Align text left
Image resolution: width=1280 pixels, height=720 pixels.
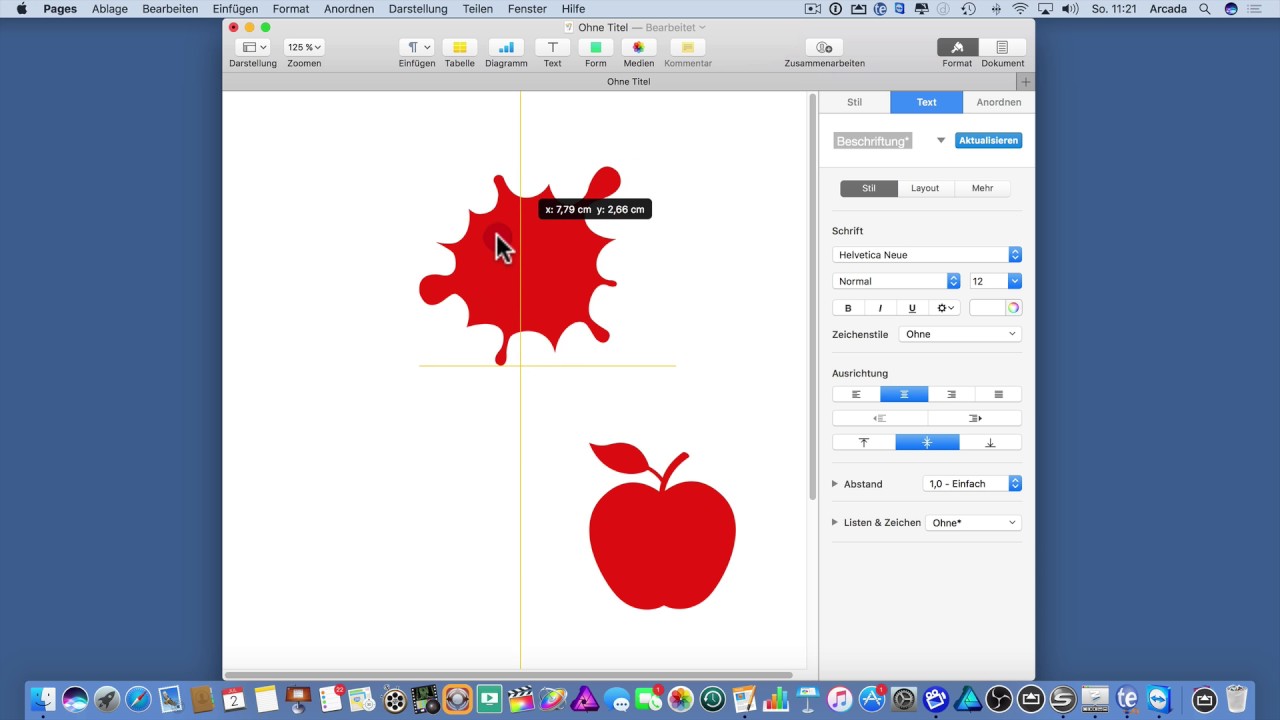[856, 394]
